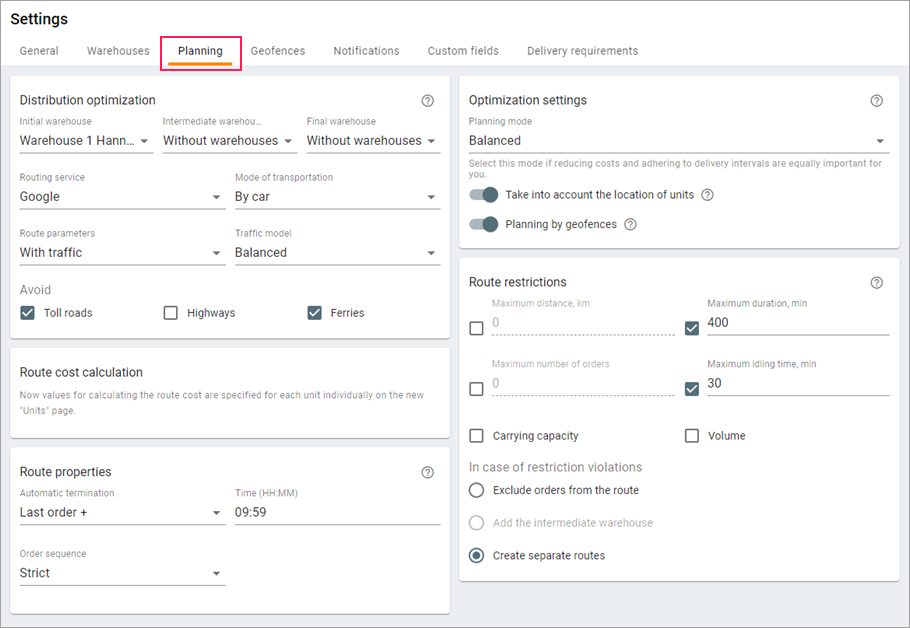Switch to the Geofences tab
Screen dimensions: 910x628
coord(278,51)
